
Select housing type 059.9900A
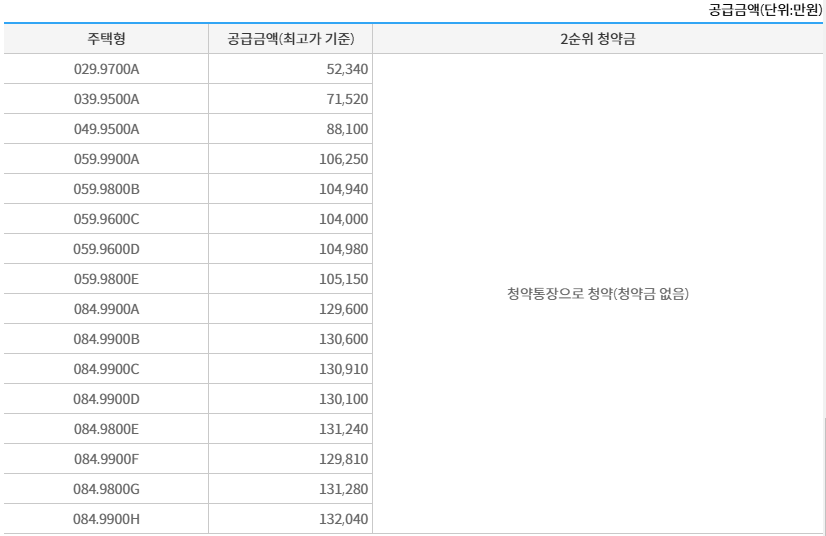coord(106,159)
